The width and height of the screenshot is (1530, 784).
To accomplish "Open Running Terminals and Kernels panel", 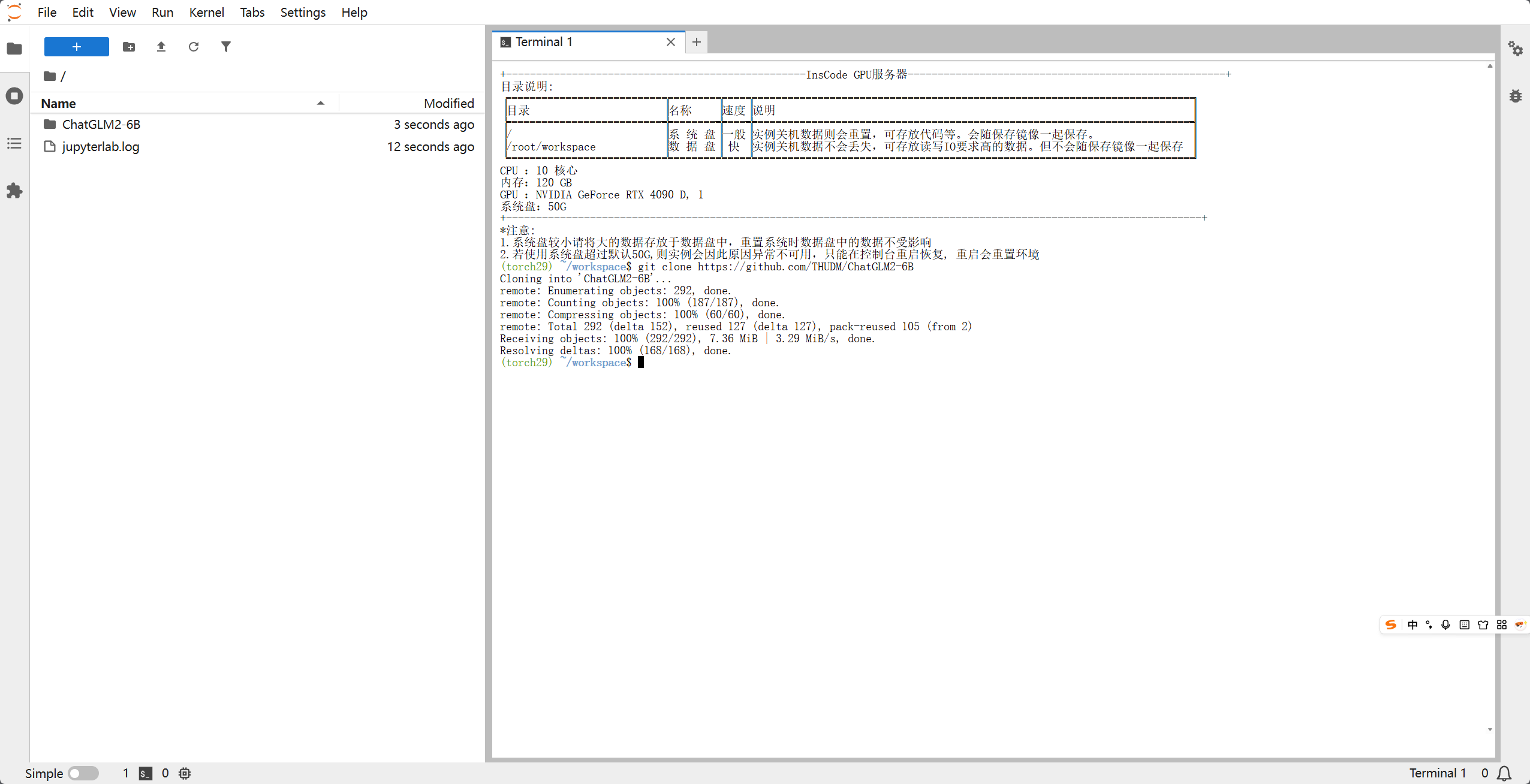I will 14,96.
